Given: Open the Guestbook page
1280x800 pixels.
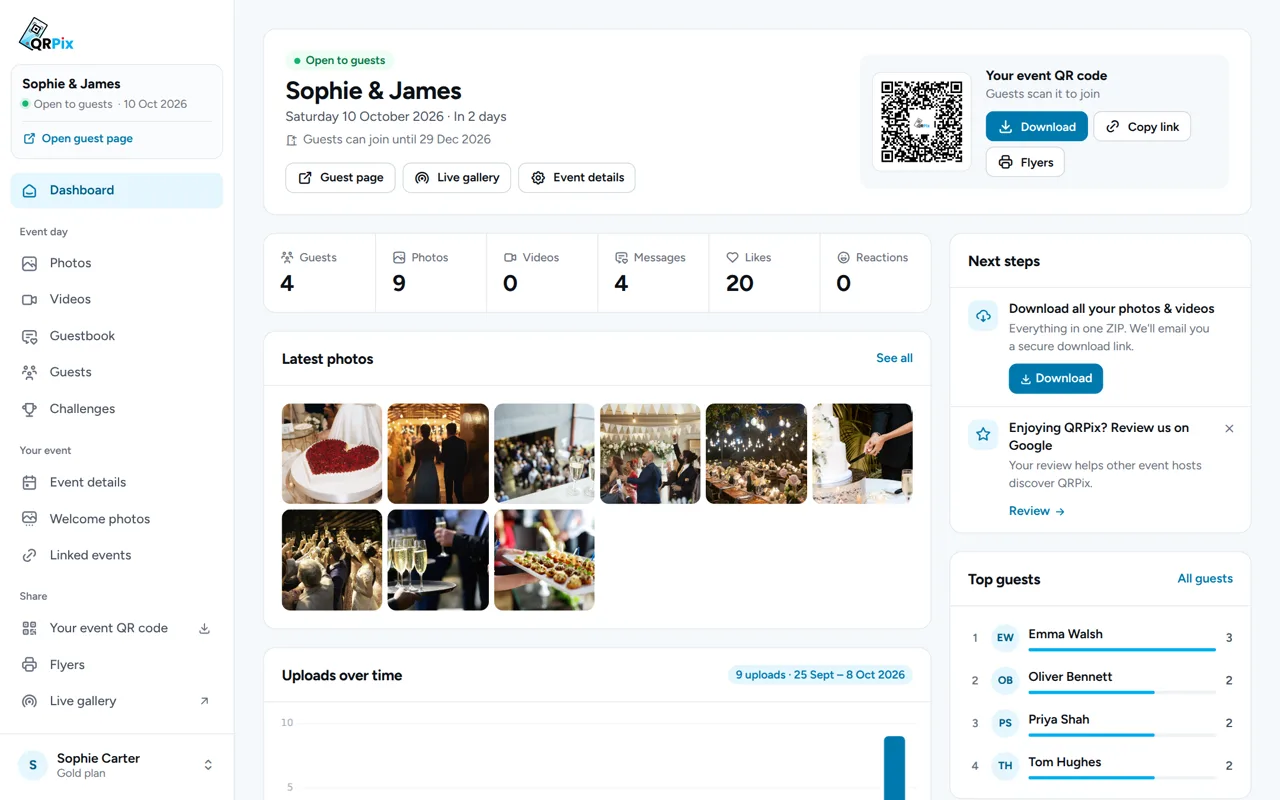Looking at the screenshot, I should 117,336.
